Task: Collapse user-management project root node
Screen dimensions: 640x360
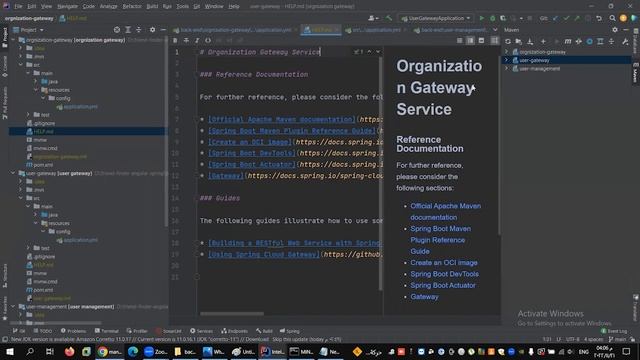Action: tap(13, 307)
